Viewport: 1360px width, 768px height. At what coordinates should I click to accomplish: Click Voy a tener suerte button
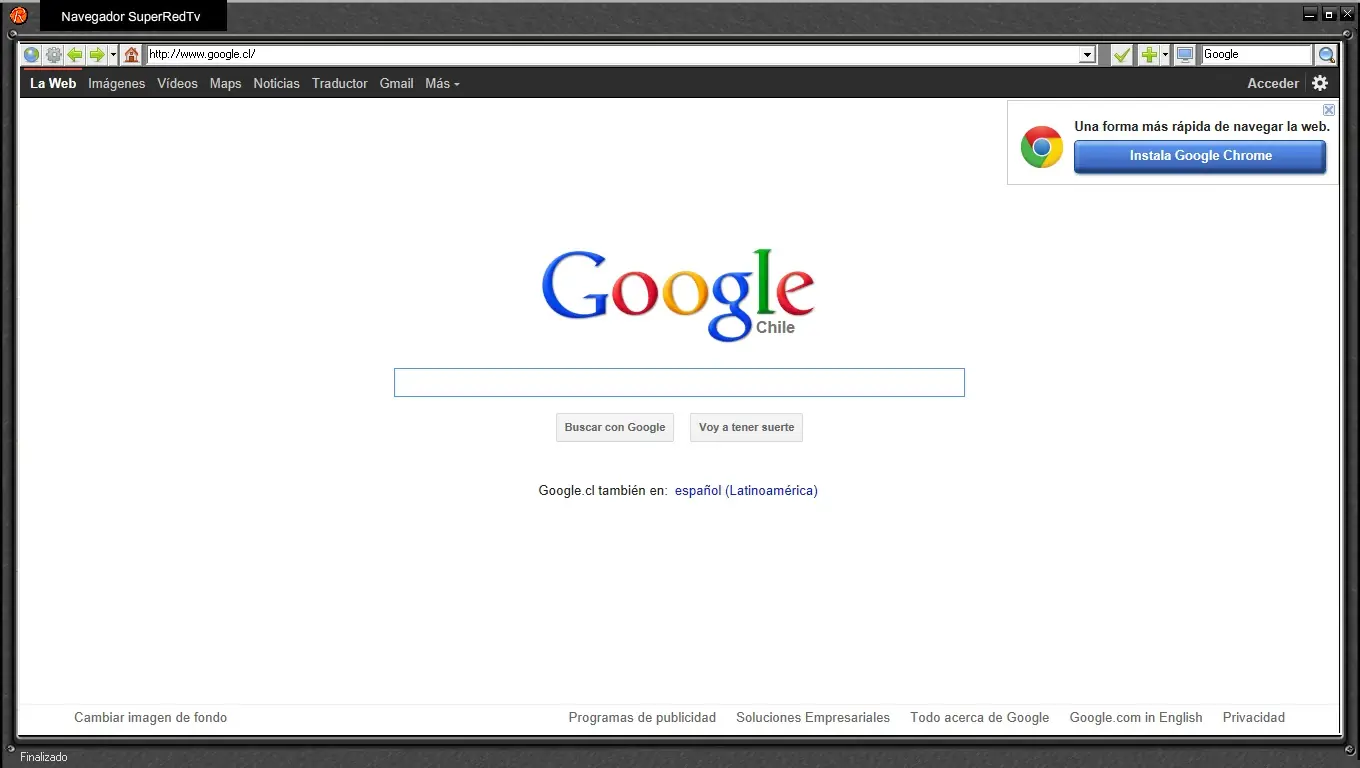pyautogui.click(x=746, y=428)
